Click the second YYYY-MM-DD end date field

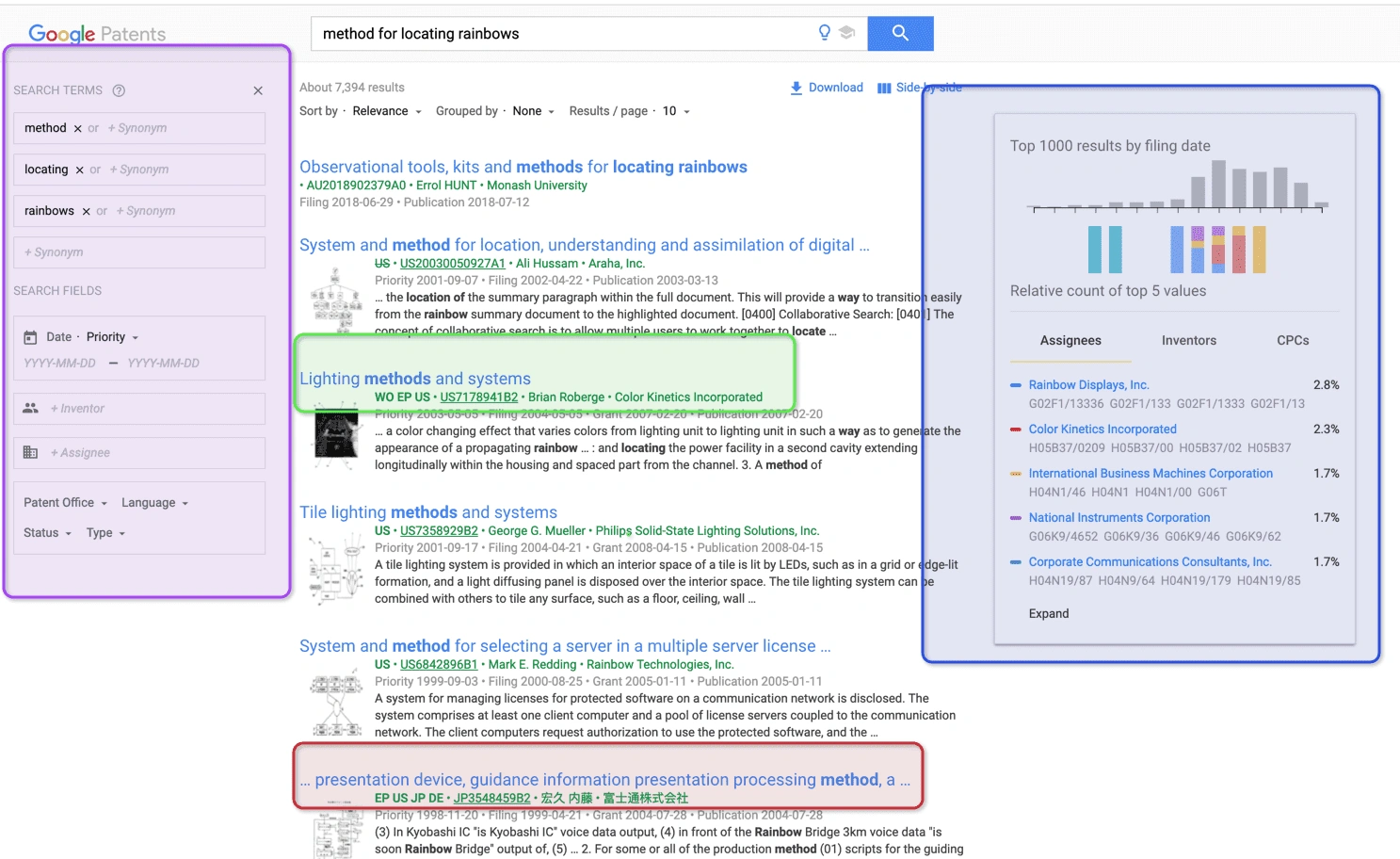coord(164,364)
